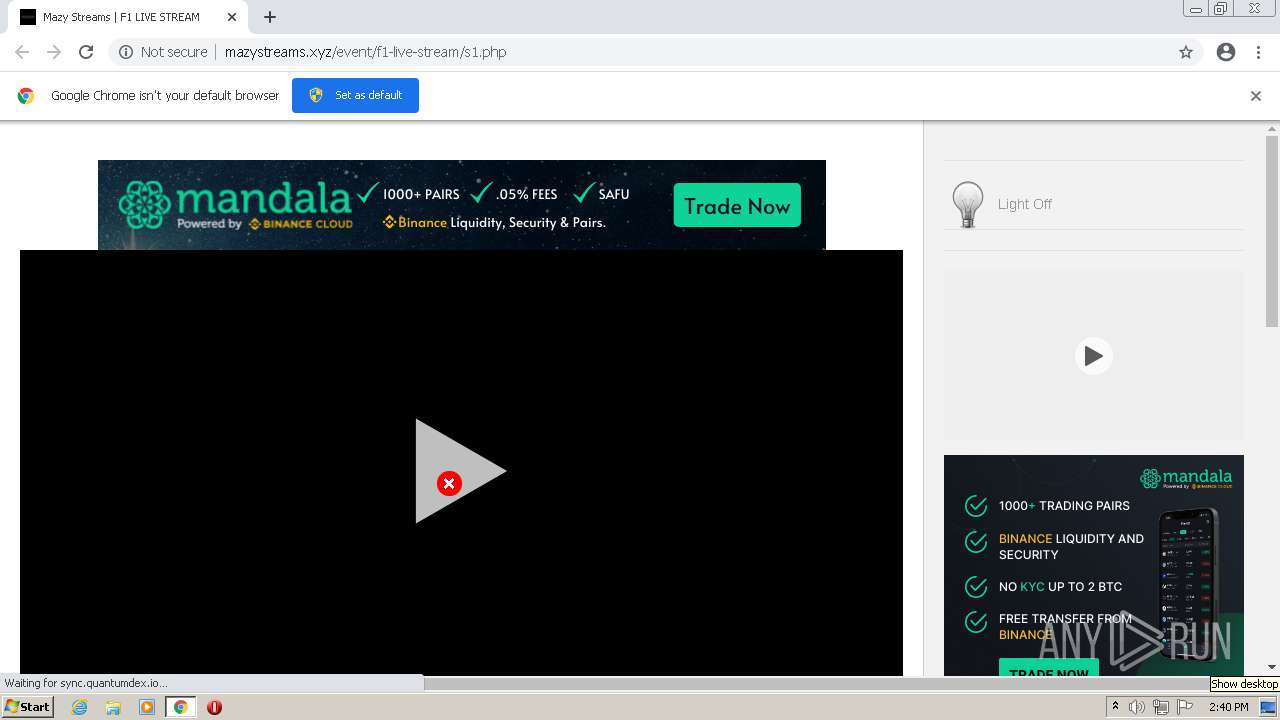Show hidden system tray icons arrow
Viewport: 1280px width, 720px height.
(1115, 707)
